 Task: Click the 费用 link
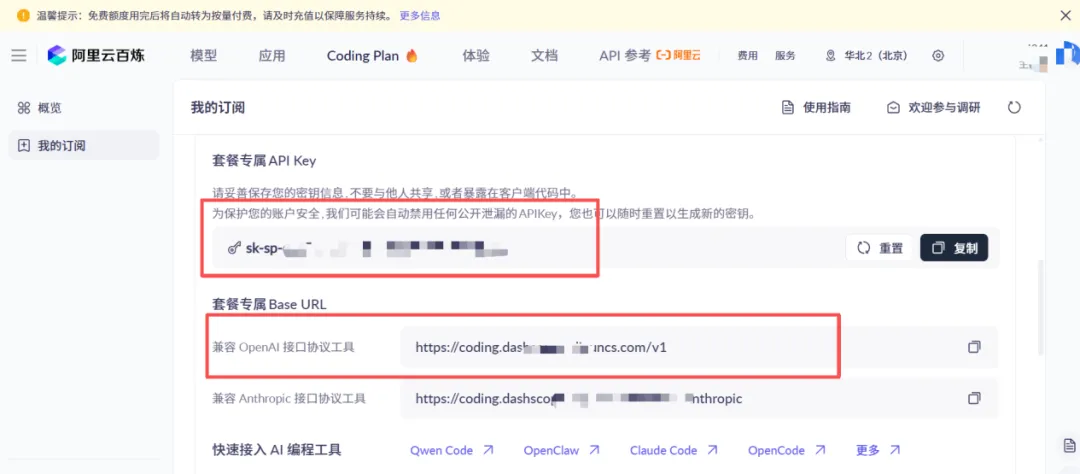(747, 56)
